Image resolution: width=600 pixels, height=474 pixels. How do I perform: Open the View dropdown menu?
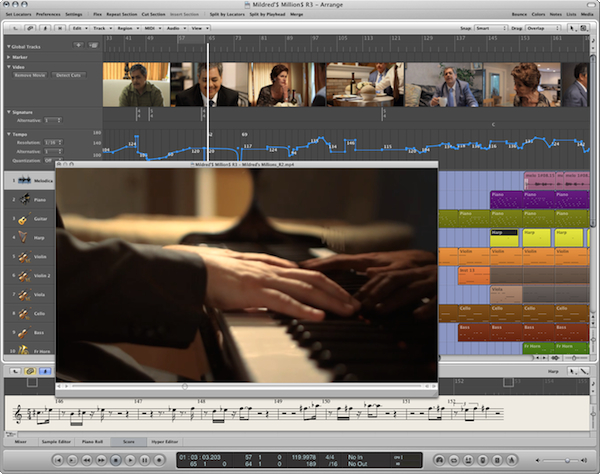pyautogui.click(x=199, y=28)
